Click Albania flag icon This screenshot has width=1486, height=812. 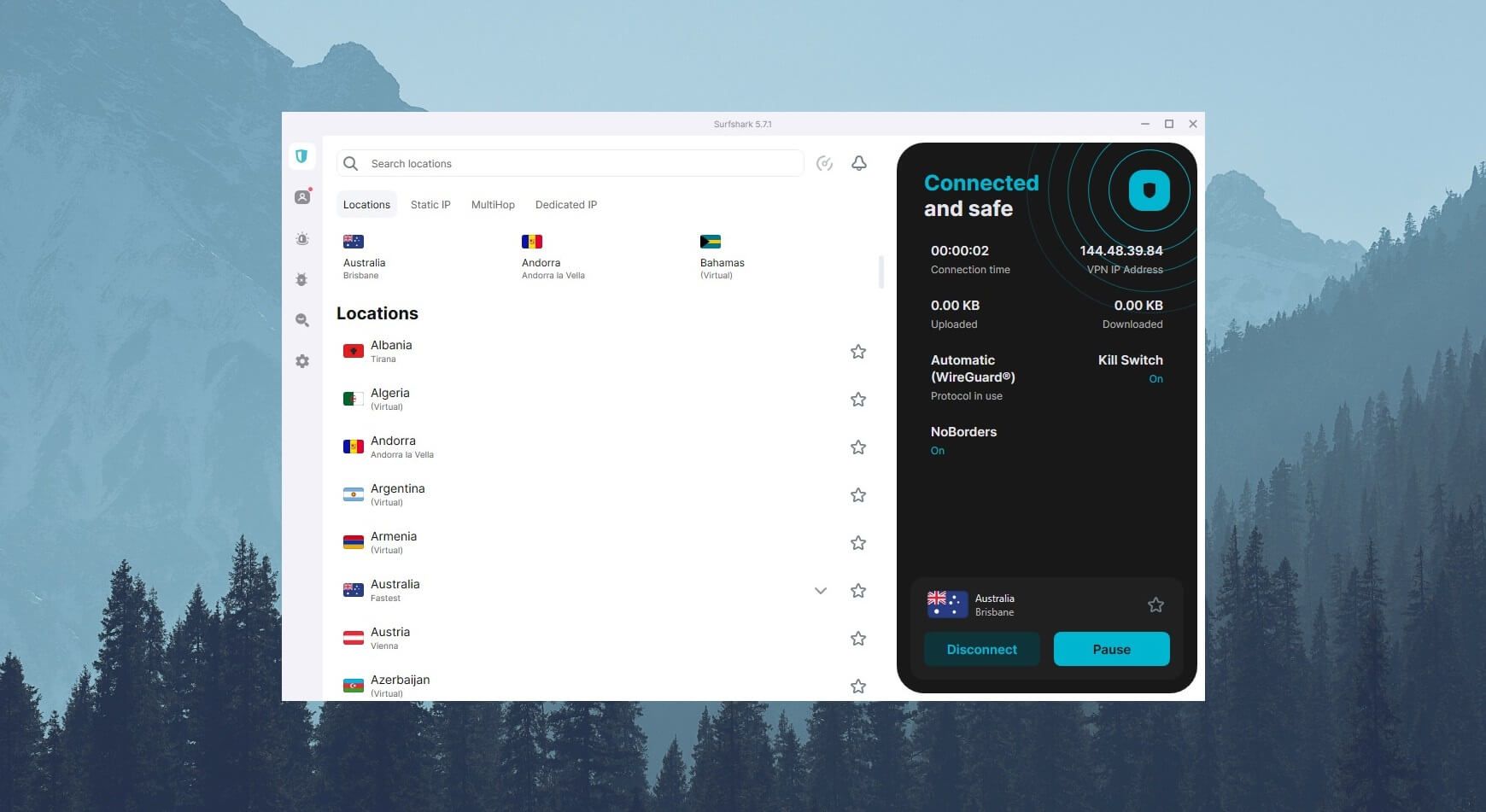[354, 351]
